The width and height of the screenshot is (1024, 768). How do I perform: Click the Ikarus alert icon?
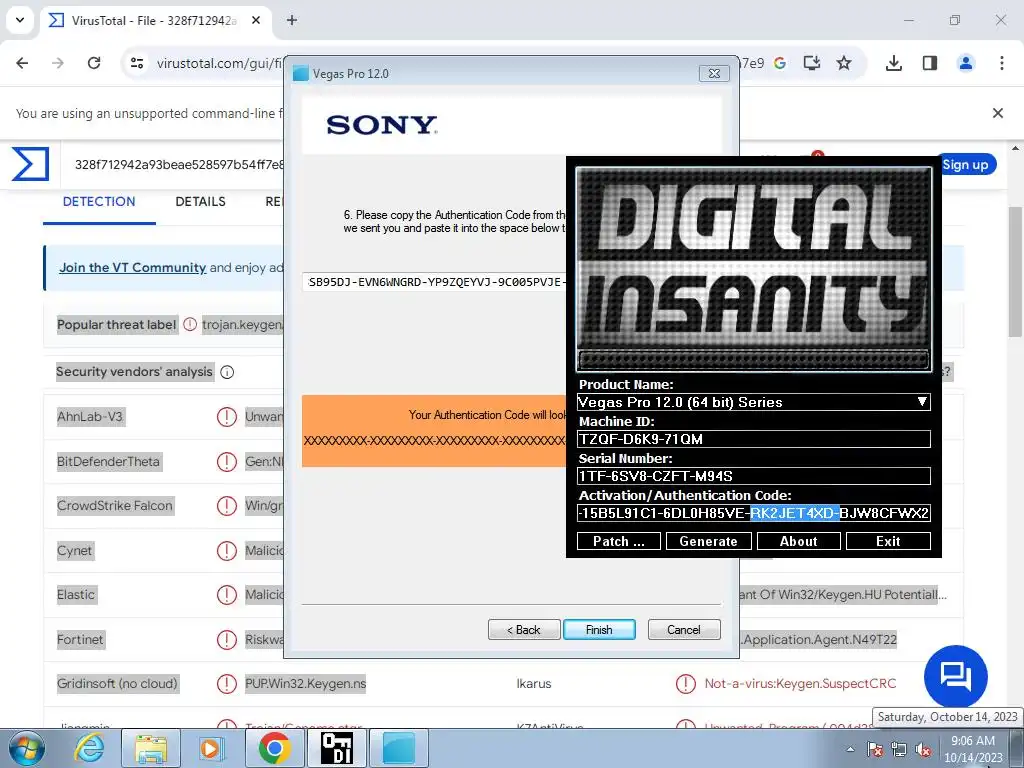(686, 684)
